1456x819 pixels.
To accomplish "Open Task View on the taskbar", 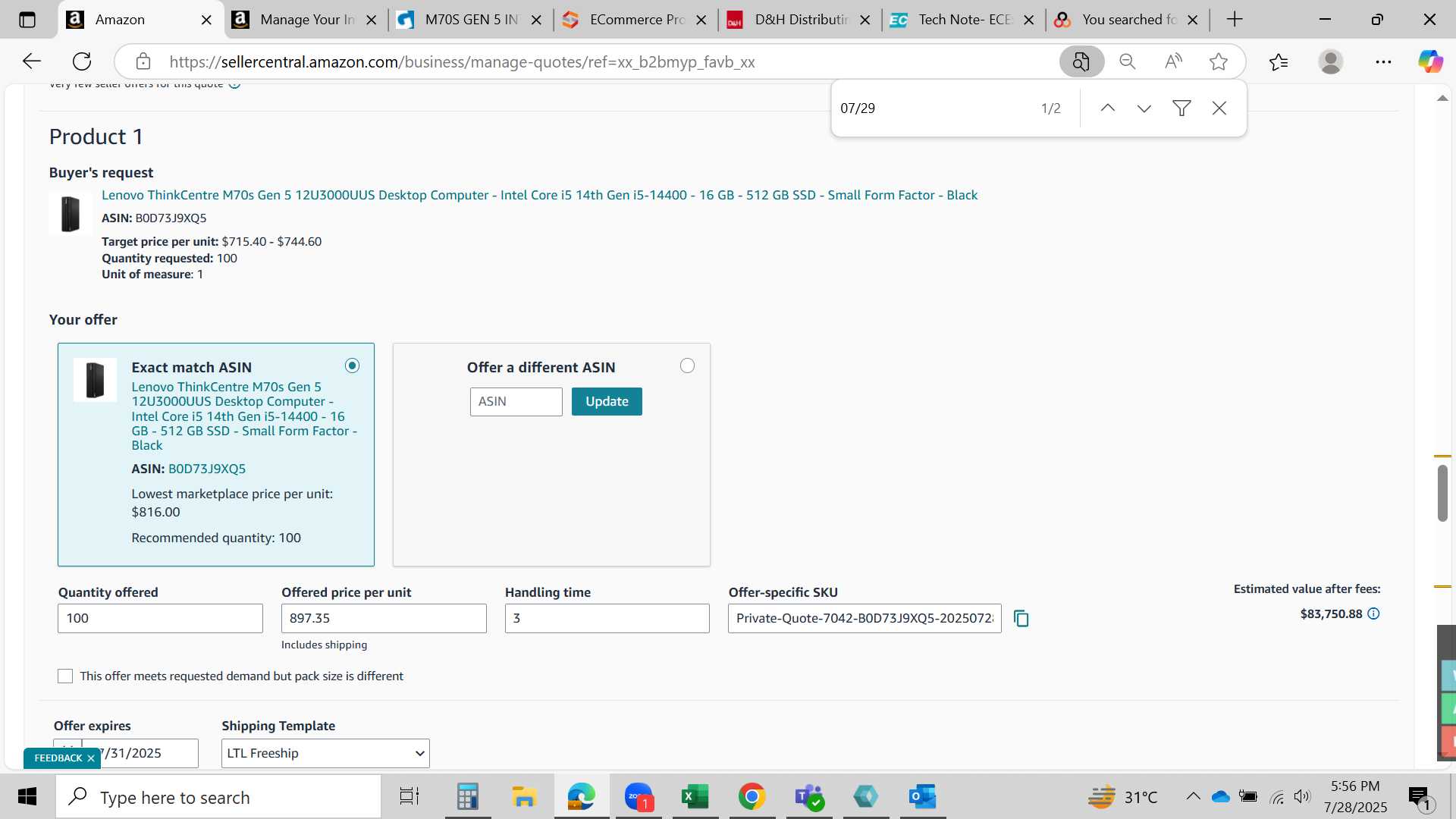I will pos(409,797).
